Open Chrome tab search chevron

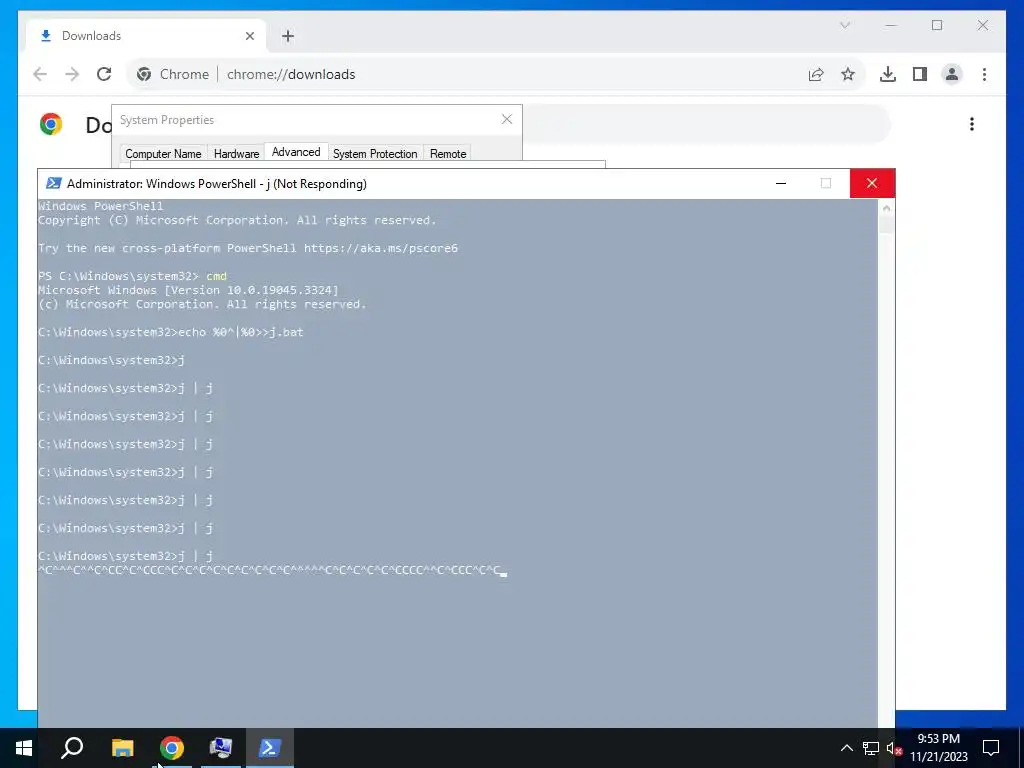click(x=844, y=25)
